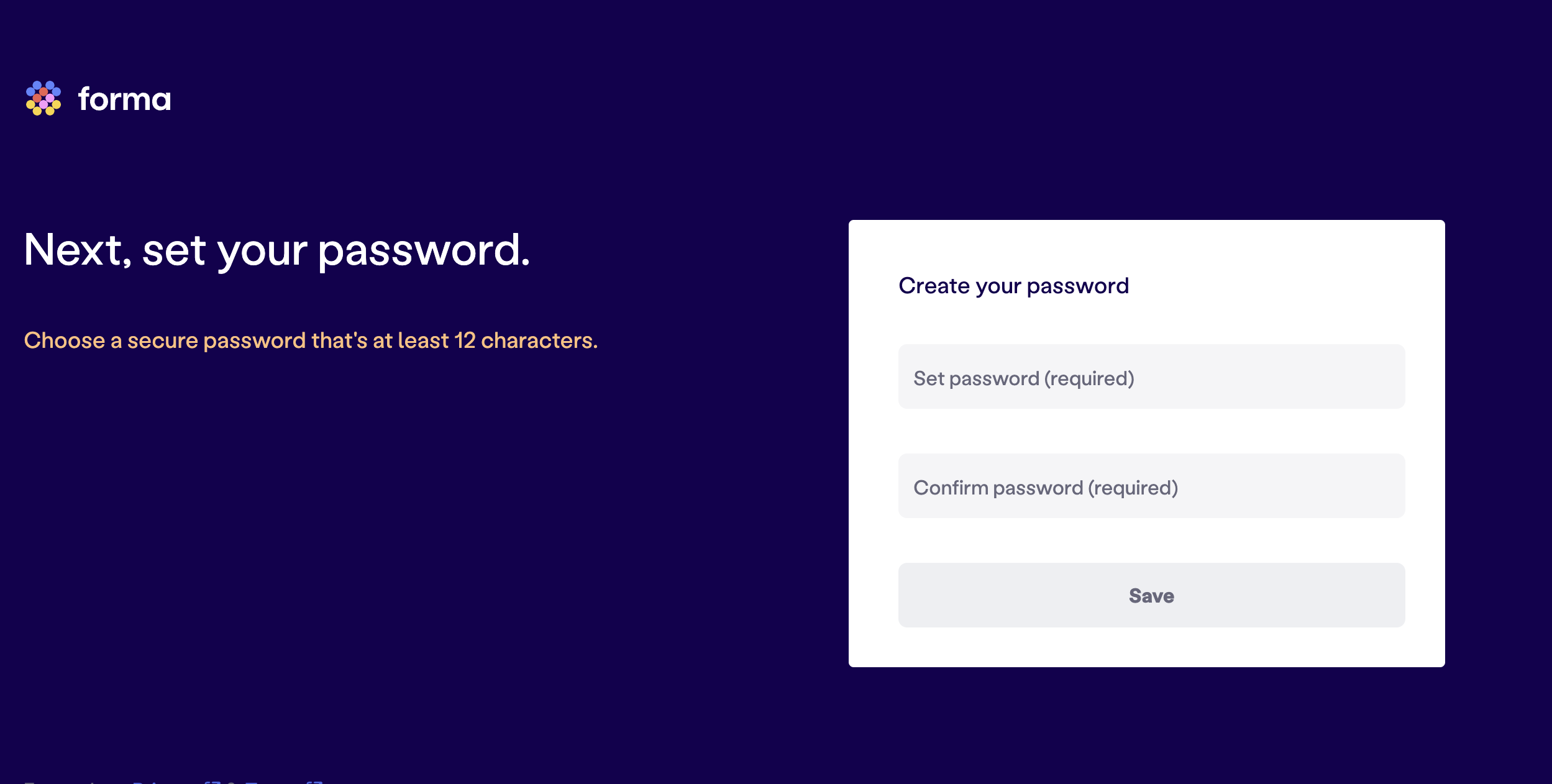Activate the first password input
The height and width of the screenshot is (784, 1552).
(x=1151, y=376)
